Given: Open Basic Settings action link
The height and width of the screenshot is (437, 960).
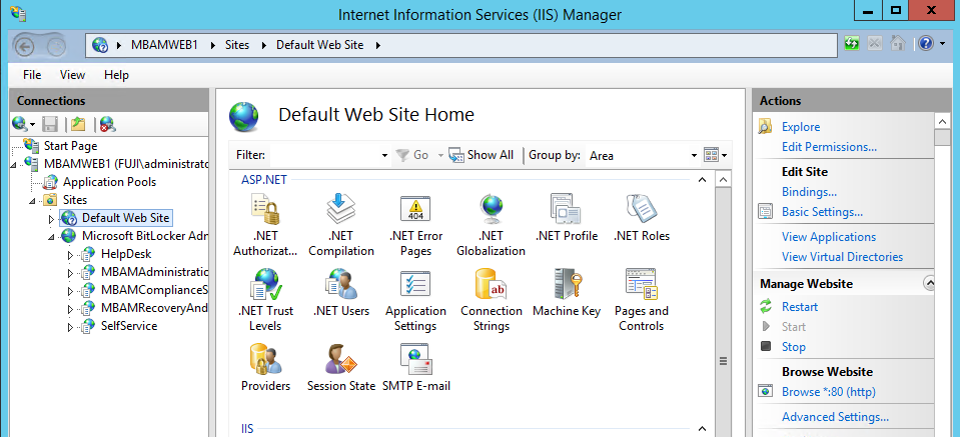Looking at the screenshot, I should tap(822, 212).
